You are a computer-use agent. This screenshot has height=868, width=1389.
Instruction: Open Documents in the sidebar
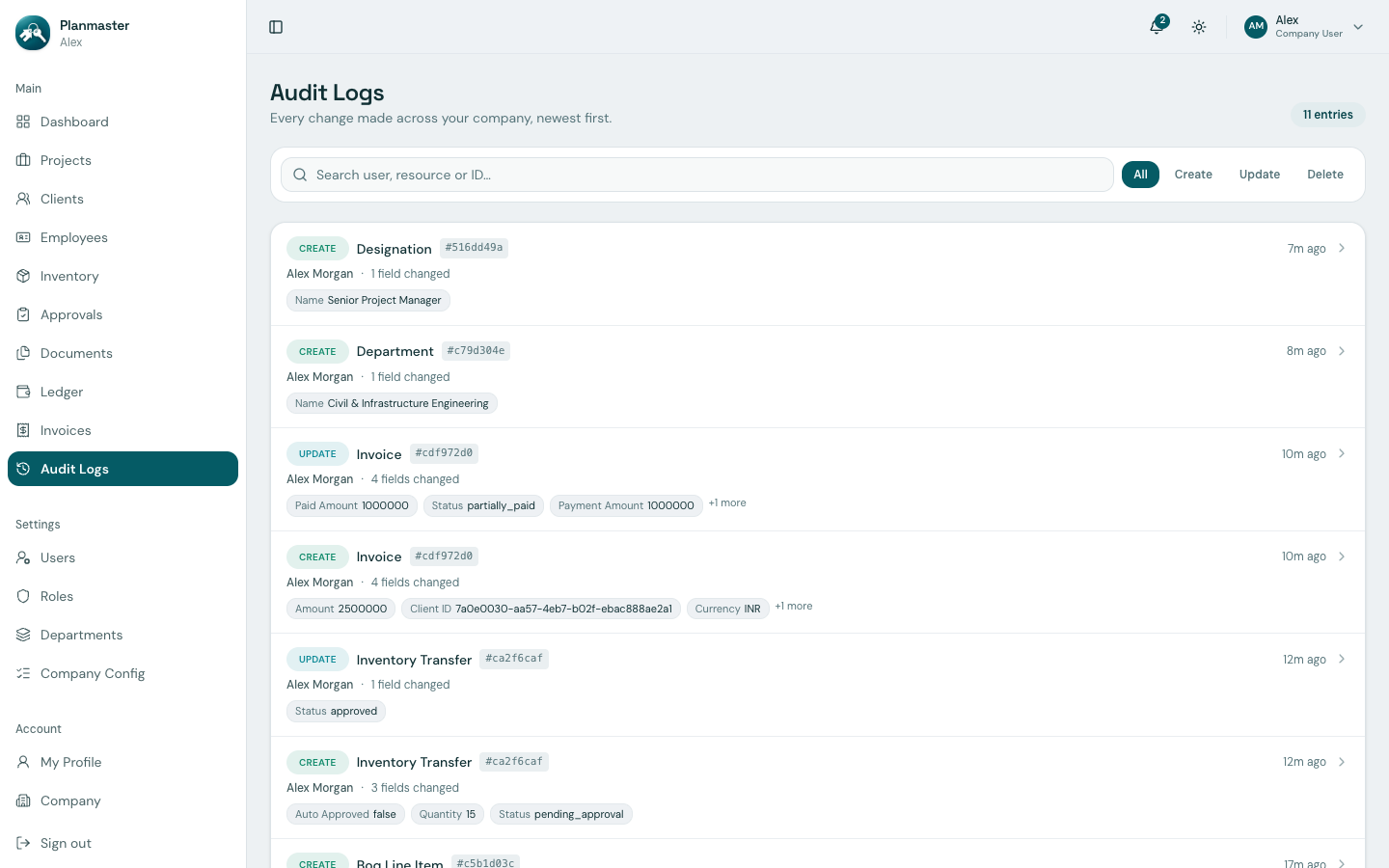point(123,353)
